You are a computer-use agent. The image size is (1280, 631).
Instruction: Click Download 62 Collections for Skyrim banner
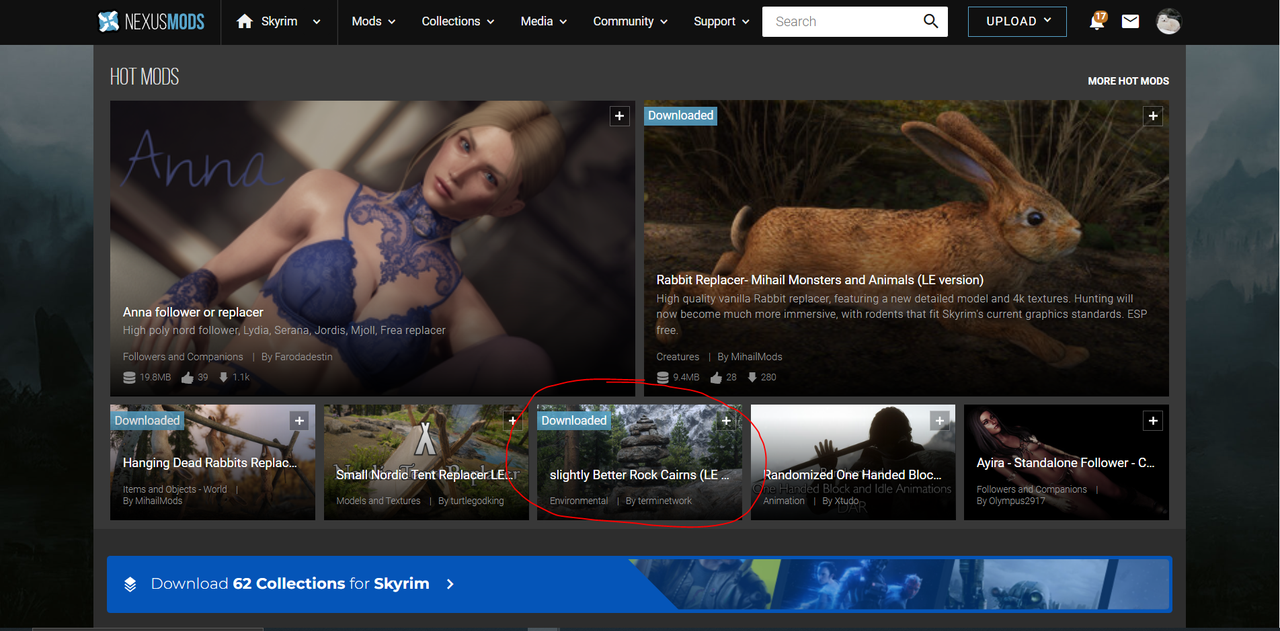click(x=639, y=584)
